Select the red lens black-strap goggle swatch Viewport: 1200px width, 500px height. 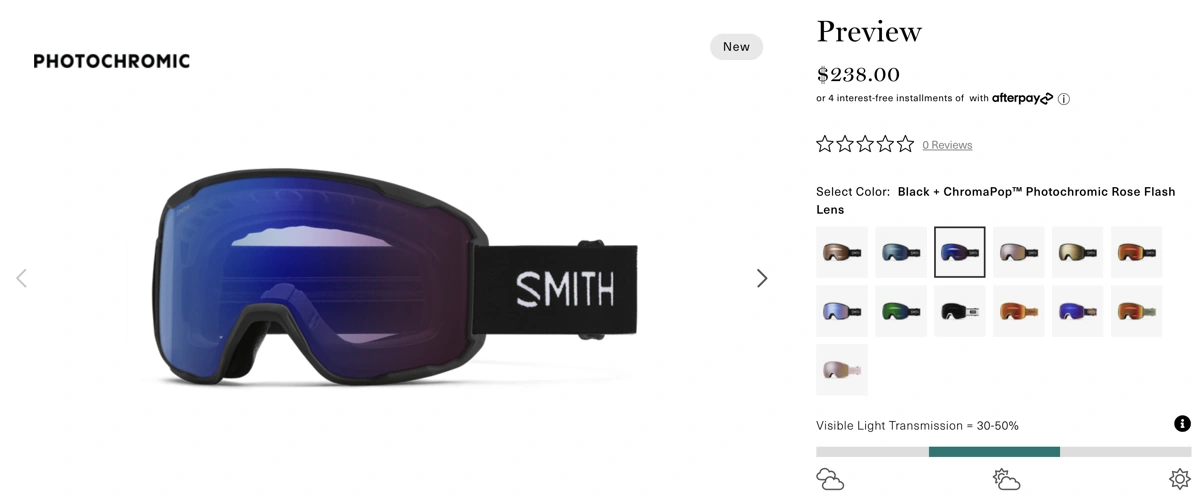tap(1136, 252)
